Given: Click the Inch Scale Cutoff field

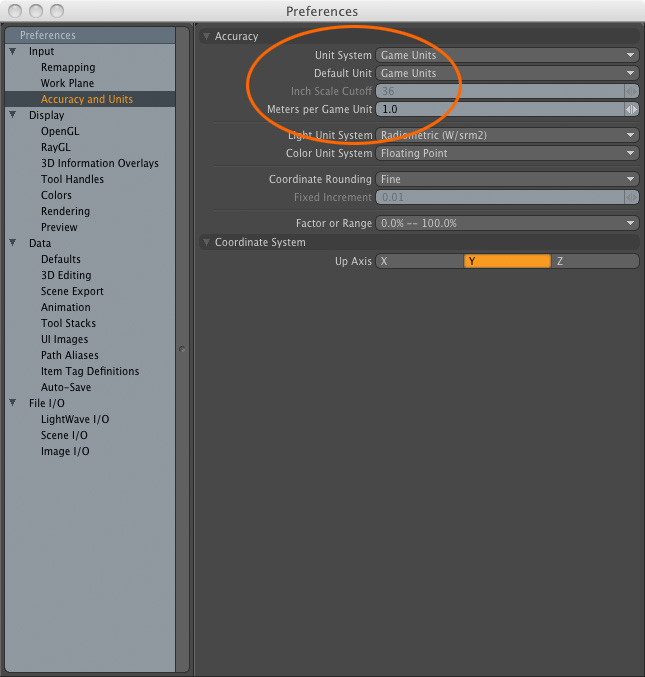Looking at the screenshot, I should (500, 91).
